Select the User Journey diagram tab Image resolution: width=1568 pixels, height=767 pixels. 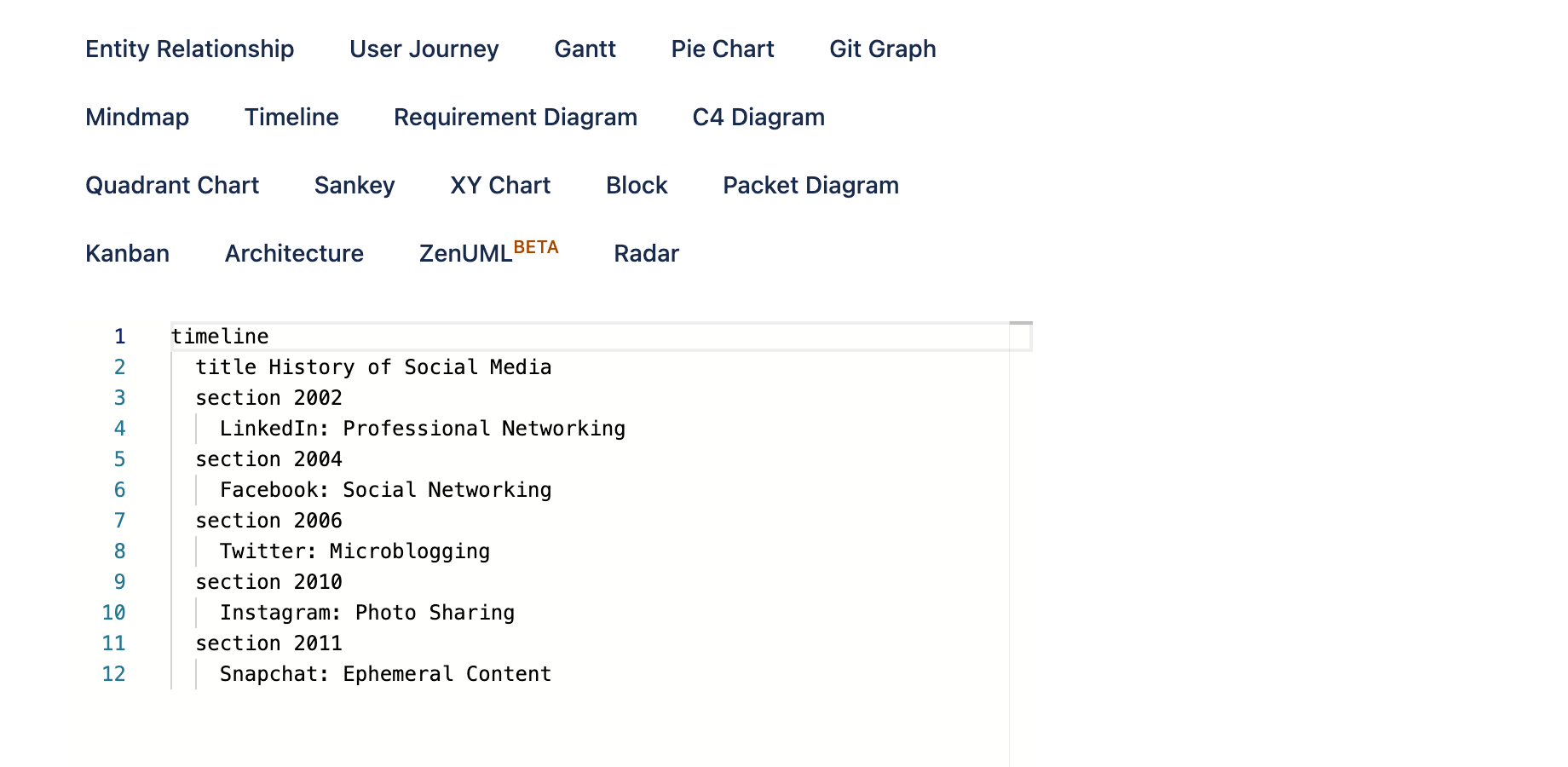click(x=424, y=49)
